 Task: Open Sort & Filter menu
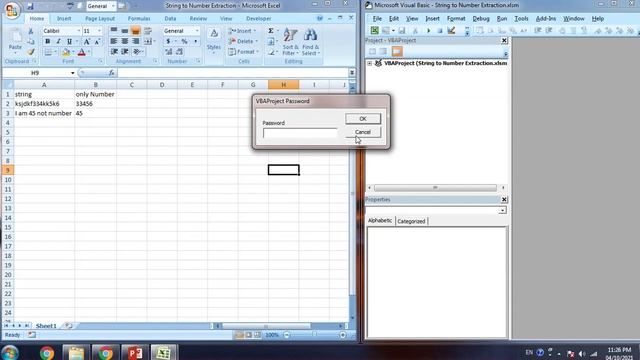coord(290,42)
